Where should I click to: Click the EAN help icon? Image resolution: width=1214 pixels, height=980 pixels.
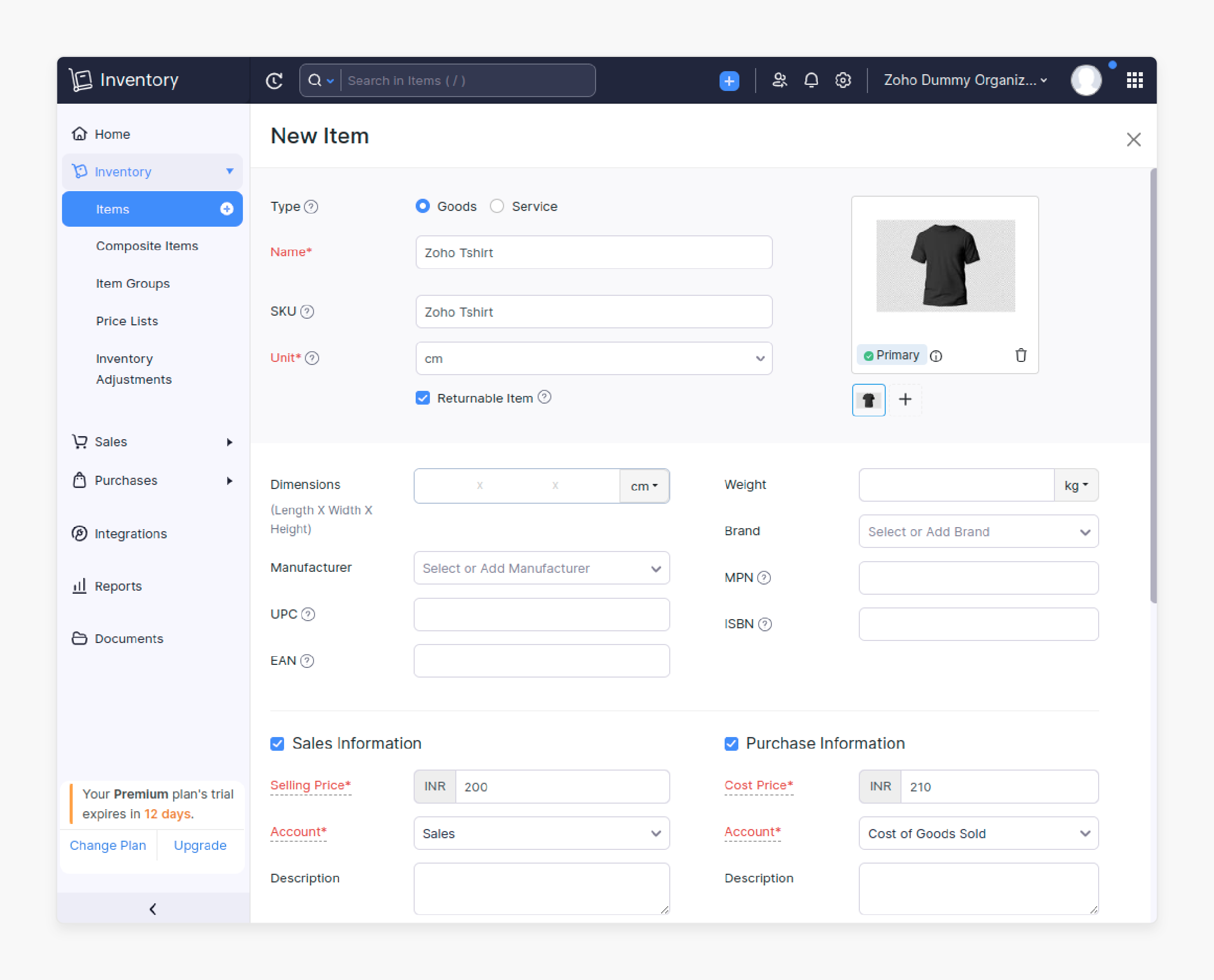tap(307, 660)
